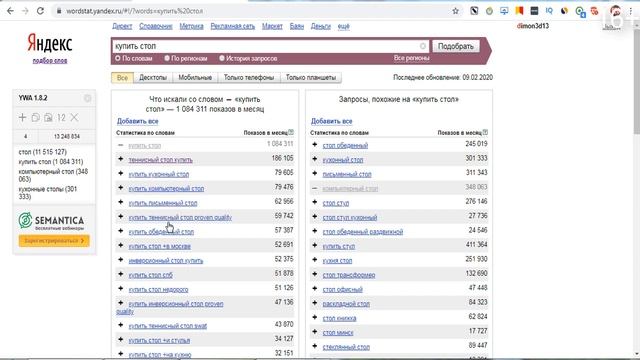Click 'подбор слов' link under logo
The height and width of the screenshot is (360, 640).
[50, 60]
